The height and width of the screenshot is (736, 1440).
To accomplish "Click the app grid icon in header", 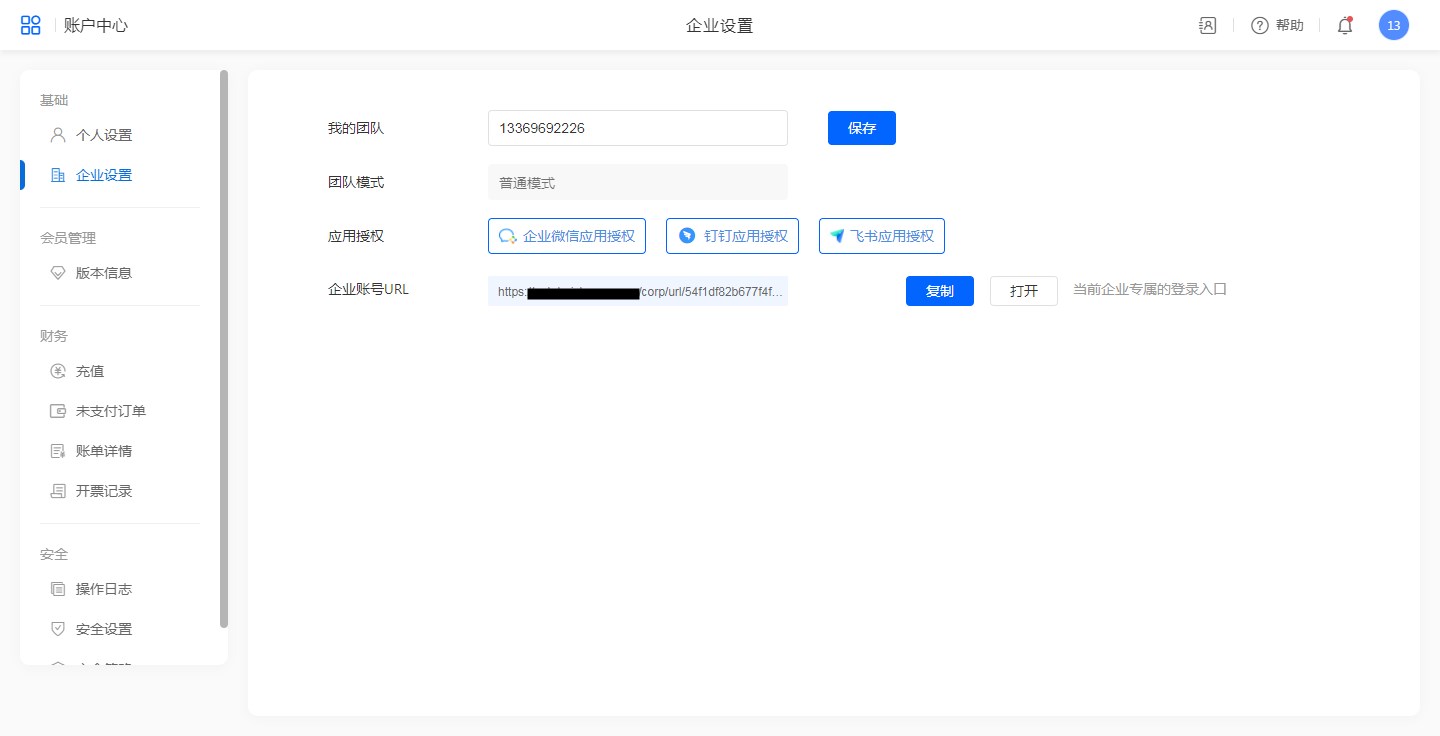I will point(31,25).
